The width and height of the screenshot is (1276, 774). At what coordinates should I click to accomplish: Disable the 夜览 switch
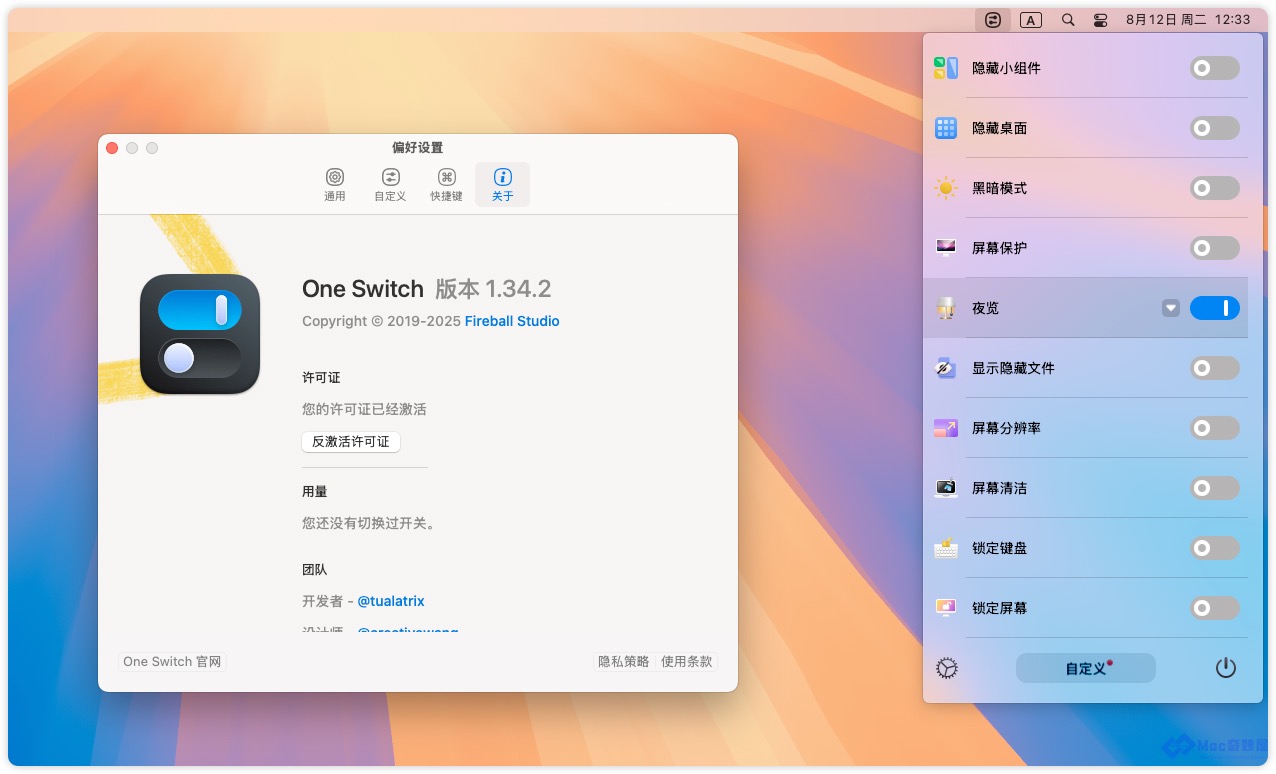[x=1215, y=308]
